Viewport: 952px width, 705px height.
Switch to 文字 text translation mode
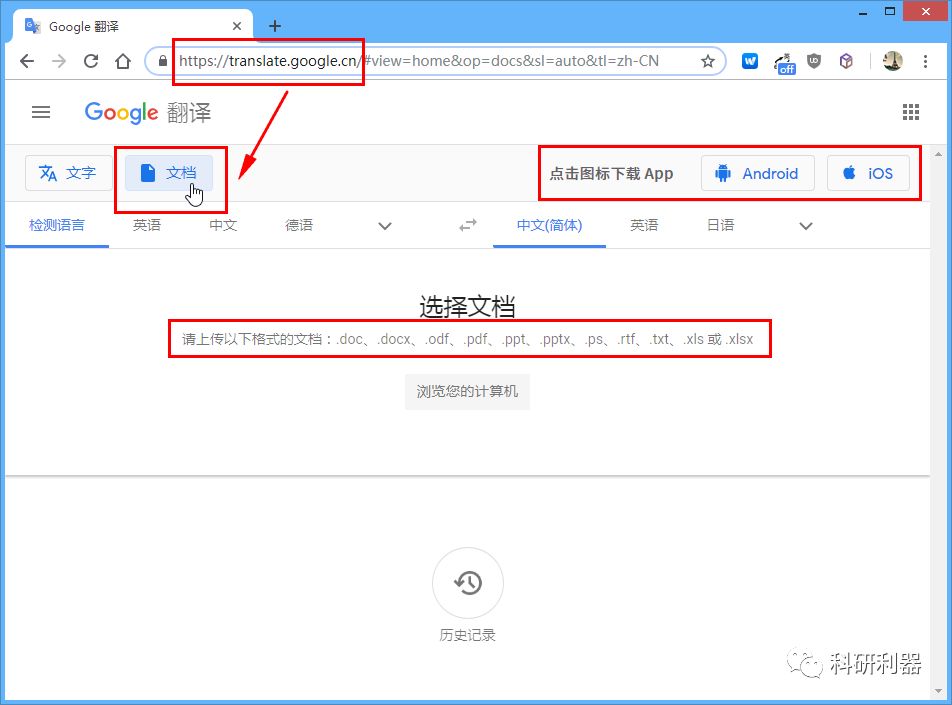tap(69, 173)
